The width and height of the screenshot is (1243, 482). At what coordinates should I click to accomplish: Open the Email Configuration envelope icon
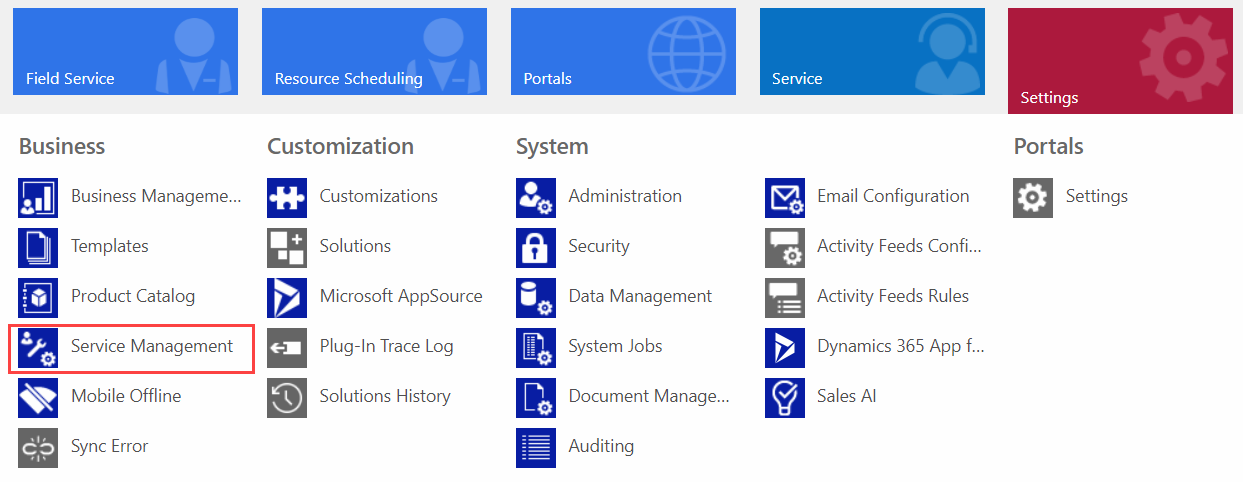[785, 197]
